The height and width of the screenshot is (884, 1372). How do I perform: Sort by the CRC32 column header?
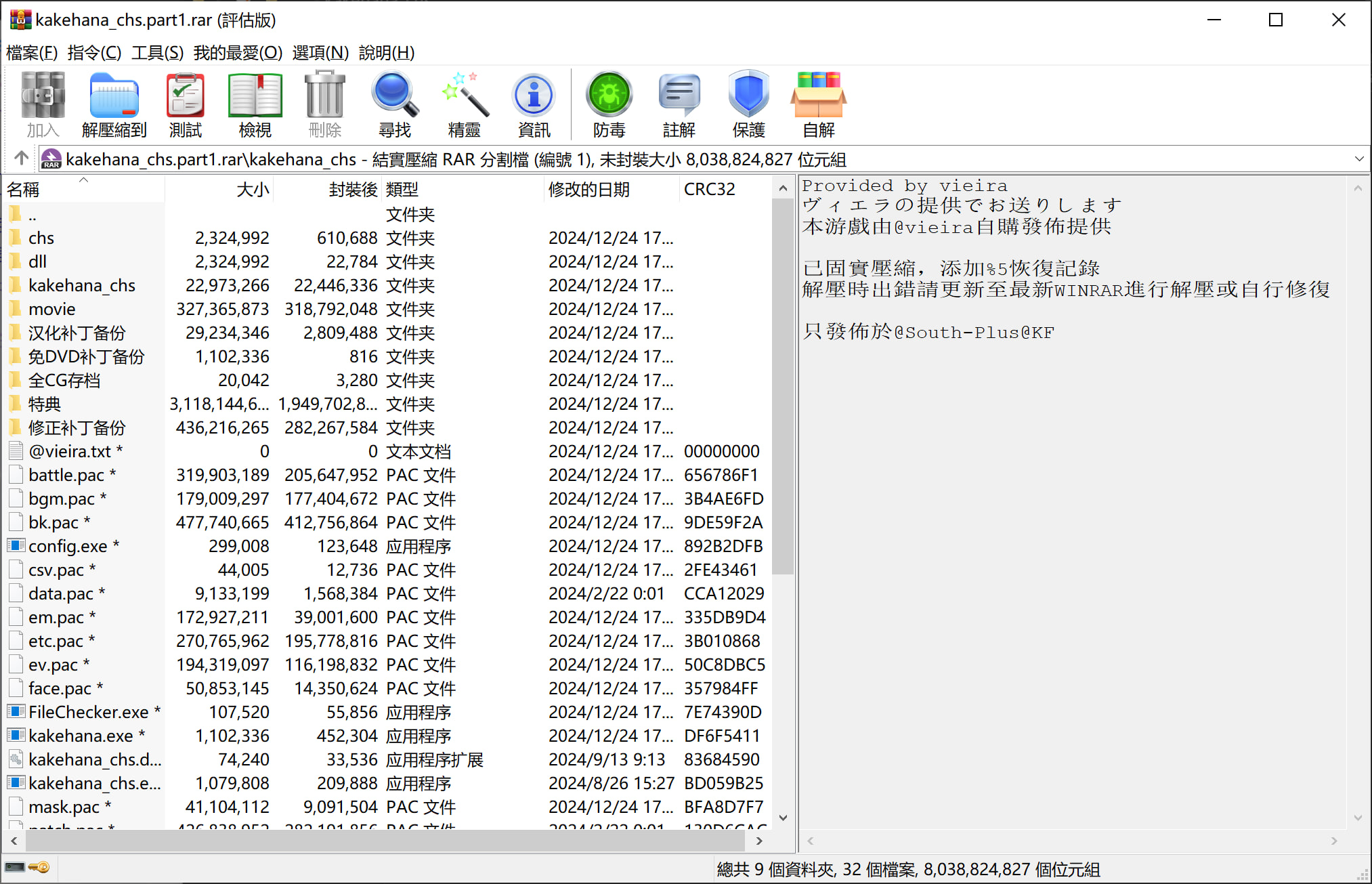coord(709,189)
